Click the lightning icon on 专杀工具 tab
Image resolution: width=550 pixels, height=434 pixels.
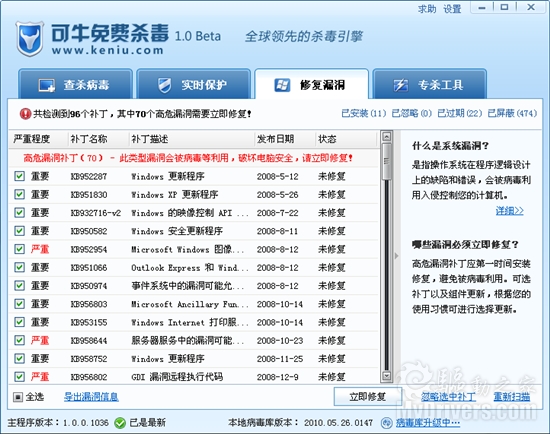point(401,85)
